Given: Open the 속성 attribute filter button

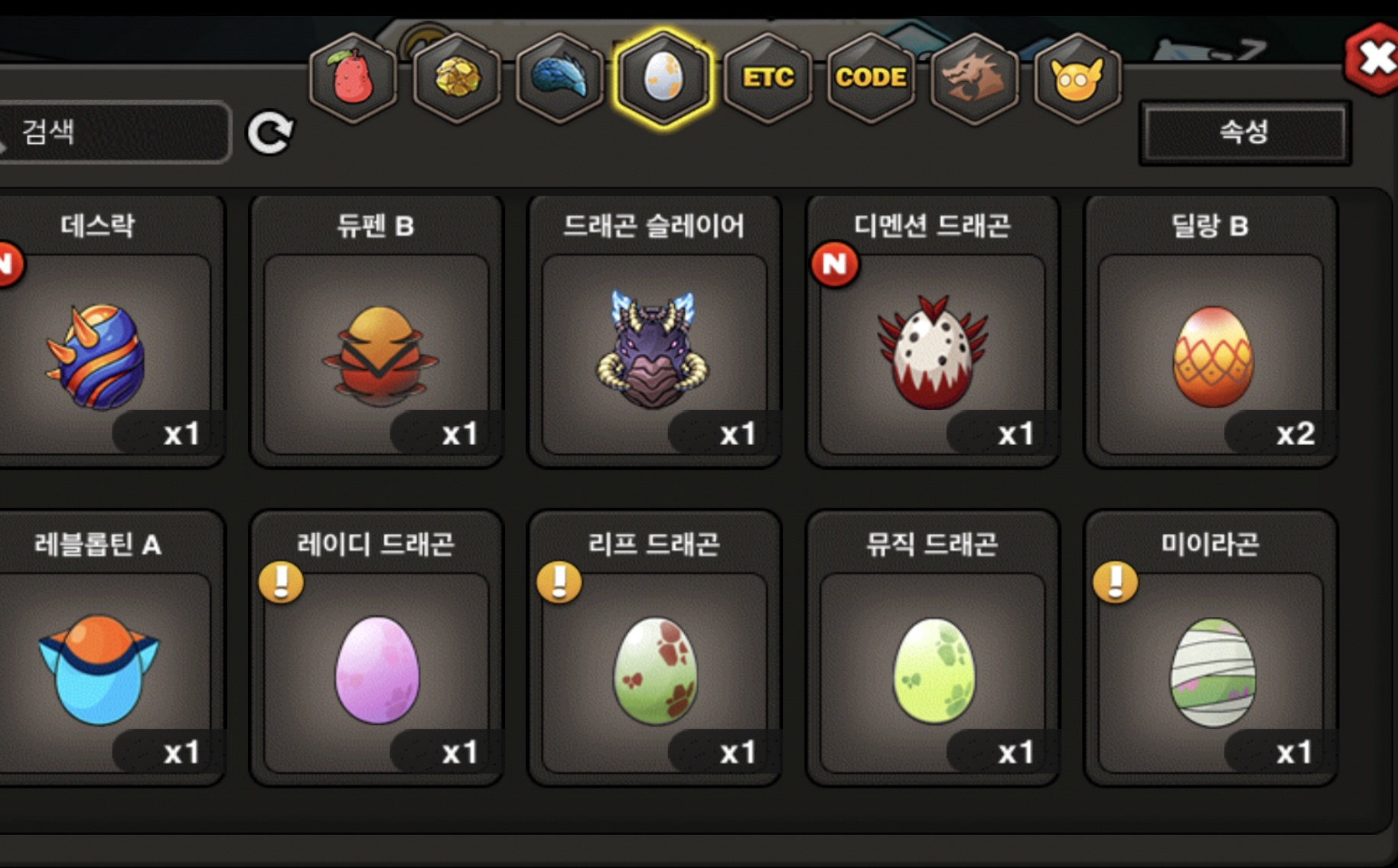Looking at the screenshot, I should (1245, 132).
